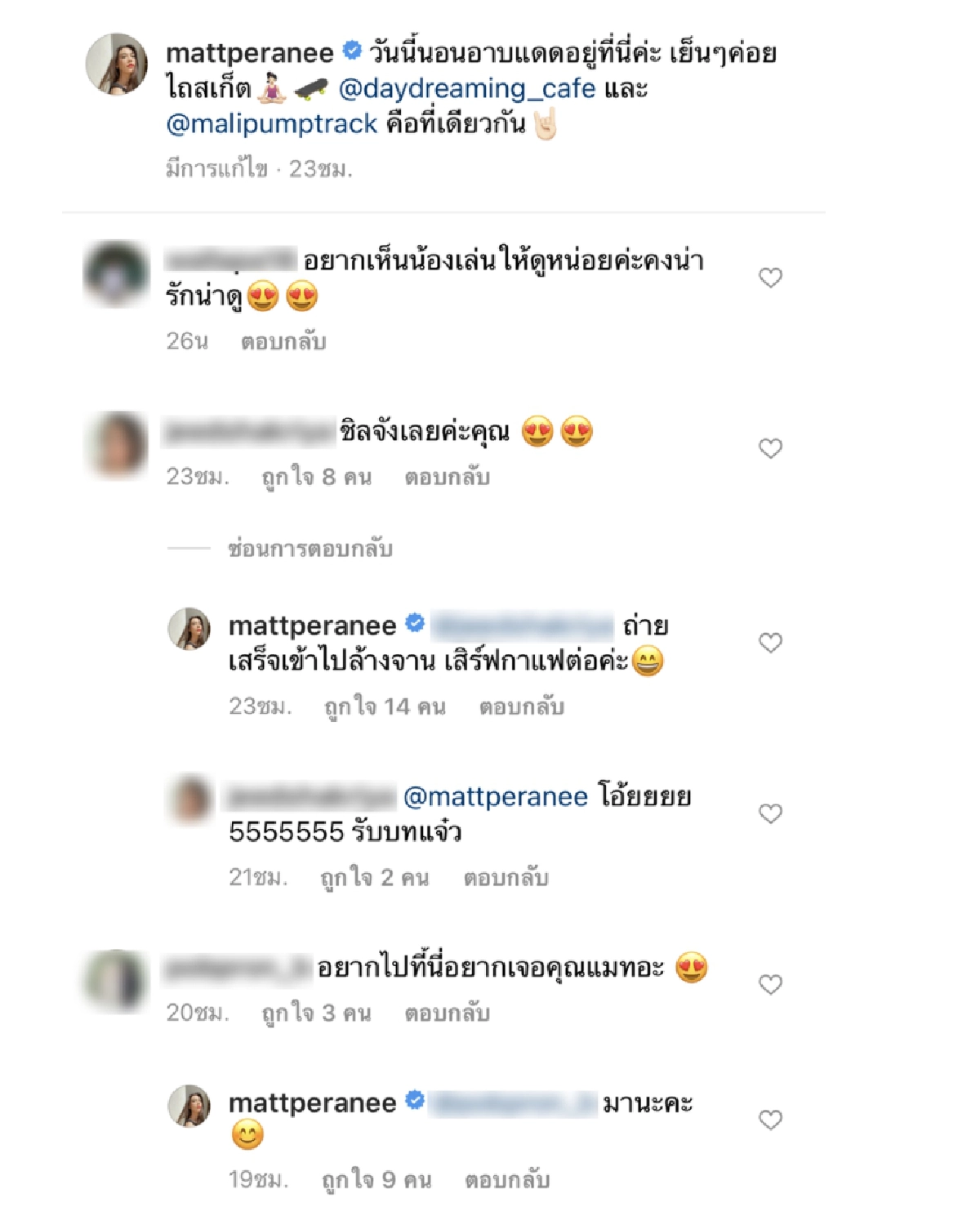This screenshot has height=1207, width=980.
Task: Heart the 'โอ้ยยยย 5555555' reply comment
Action: pos(770,813)
